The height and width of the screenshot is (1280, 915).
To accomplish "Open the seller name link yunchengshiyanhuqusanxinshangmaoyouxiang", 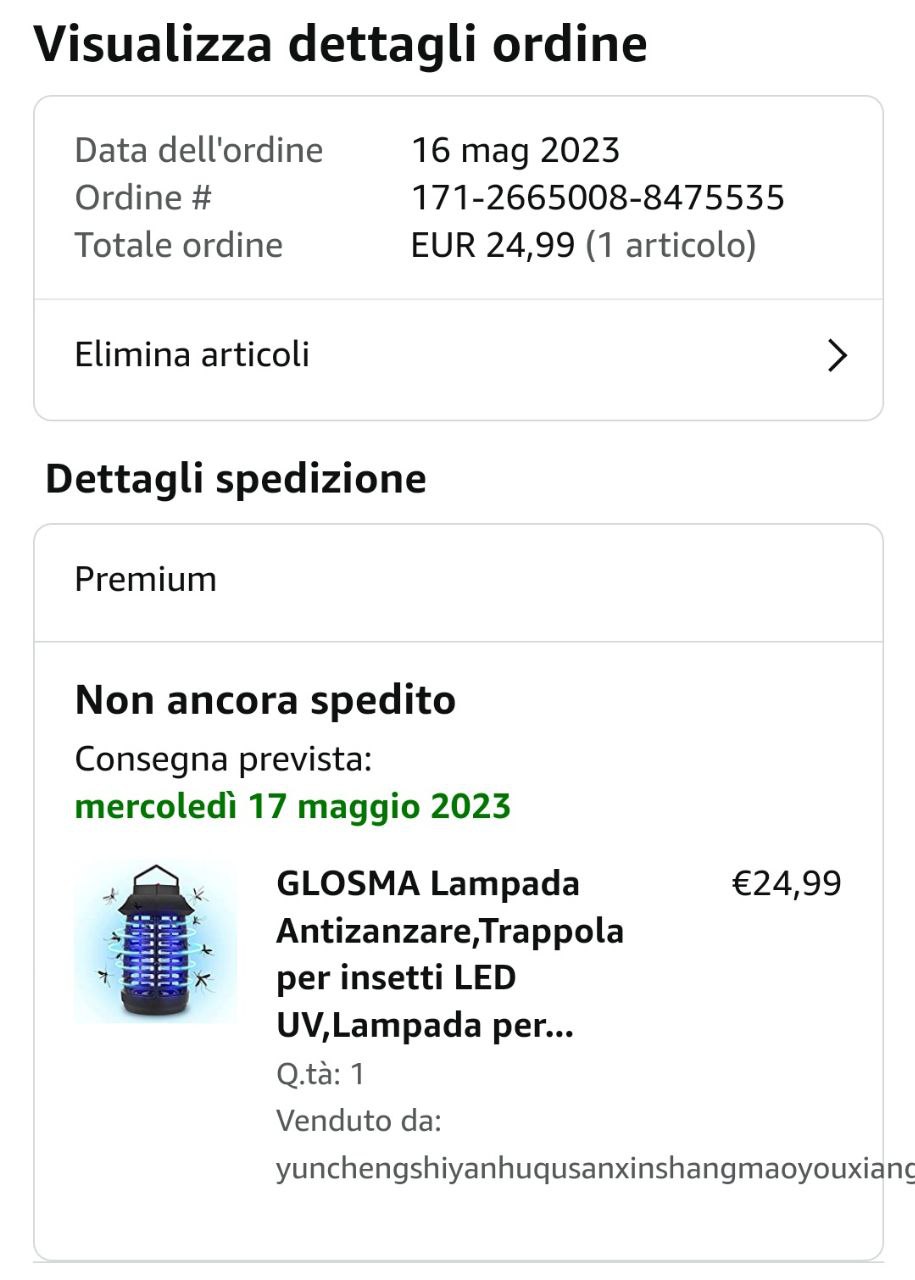I will pyautogui.click(x=595, y=1169).
